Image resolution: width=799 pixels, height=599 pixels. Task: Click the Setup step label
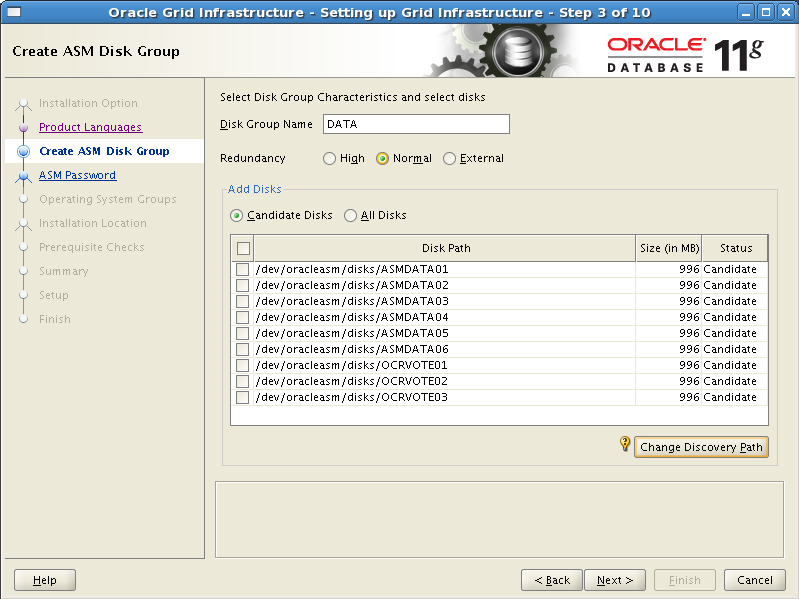point(54,295)
